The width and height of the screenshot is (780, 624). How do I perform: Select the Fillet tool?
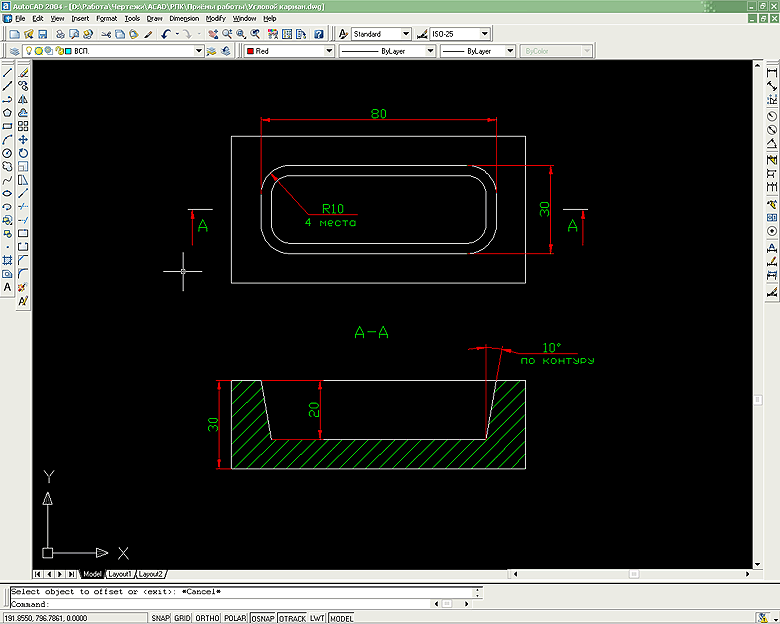coord(23,274)
